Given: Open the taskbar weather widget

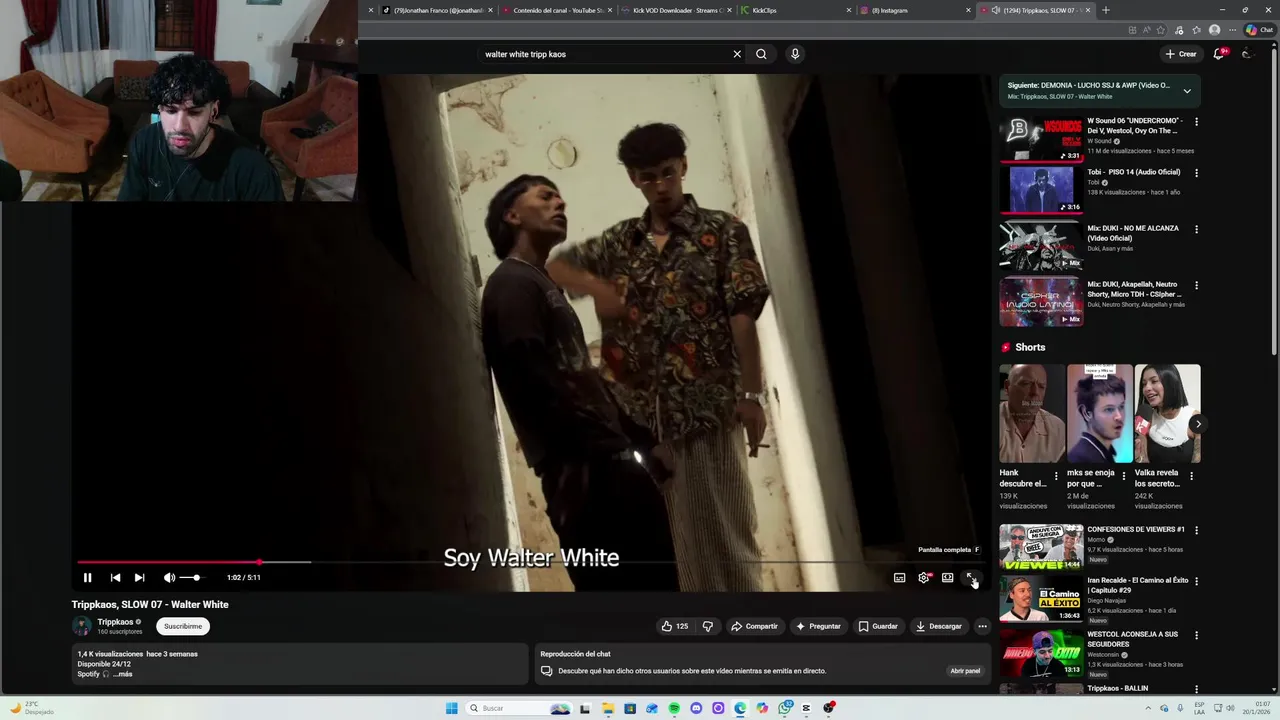Looking at the screenshot, I should (x=32, y=708).
